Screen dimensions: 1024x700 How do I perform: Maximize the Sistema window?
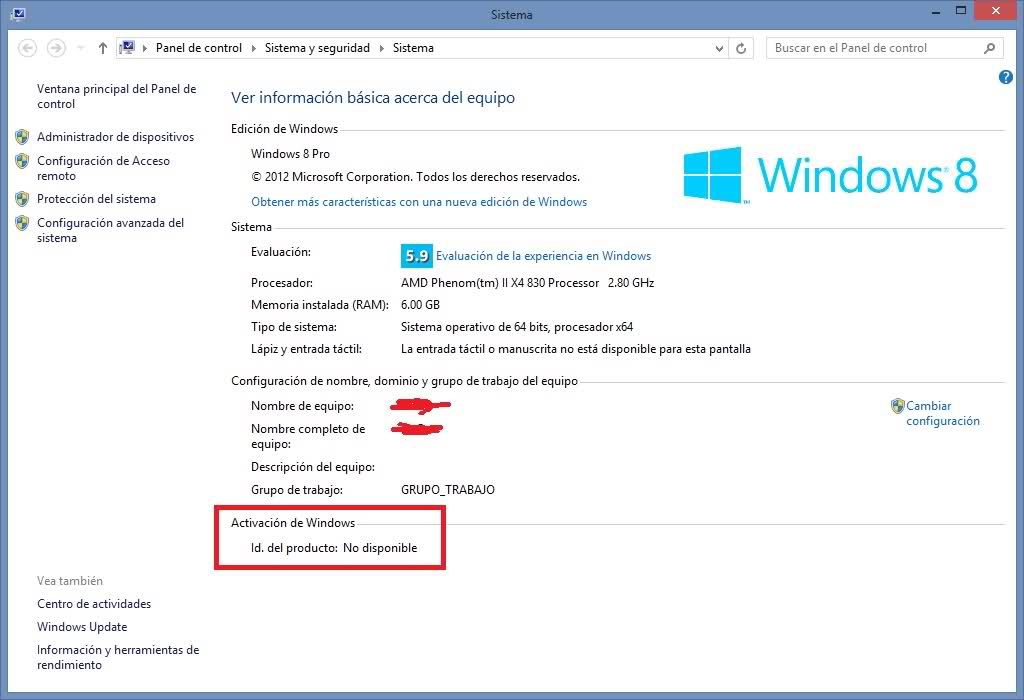coord(961,10)
